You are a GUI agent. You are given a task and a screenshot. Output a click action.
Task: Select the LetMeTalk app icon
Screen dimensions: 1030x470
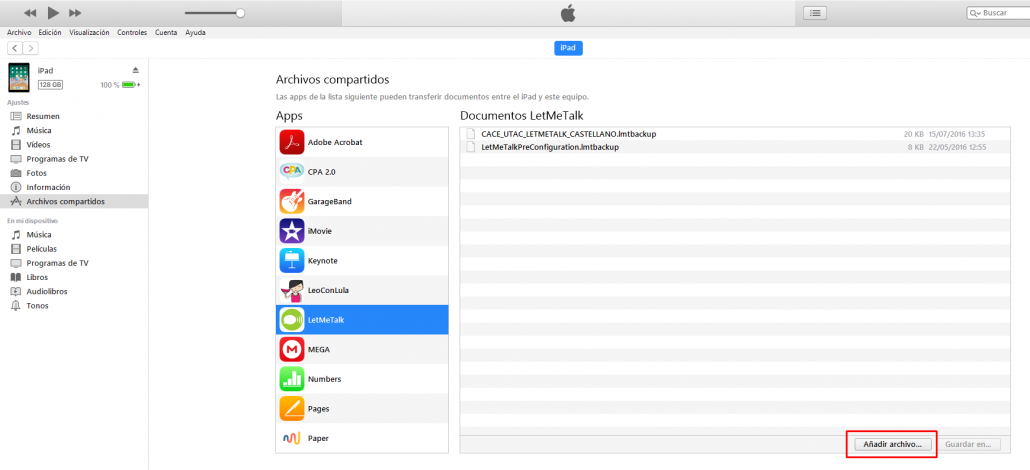pyautogui.click(x=292, y=320)
